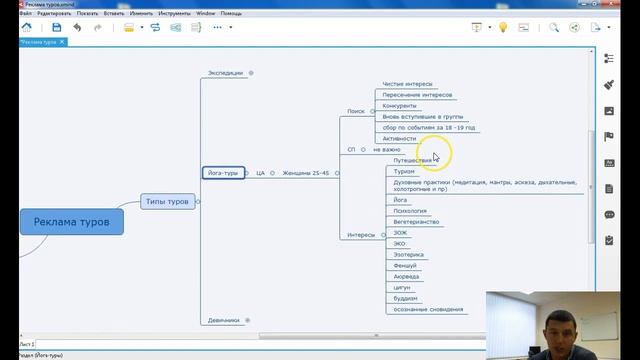
Task: Collapse the Женщины 25-45 branch
Action: point(337,173)
